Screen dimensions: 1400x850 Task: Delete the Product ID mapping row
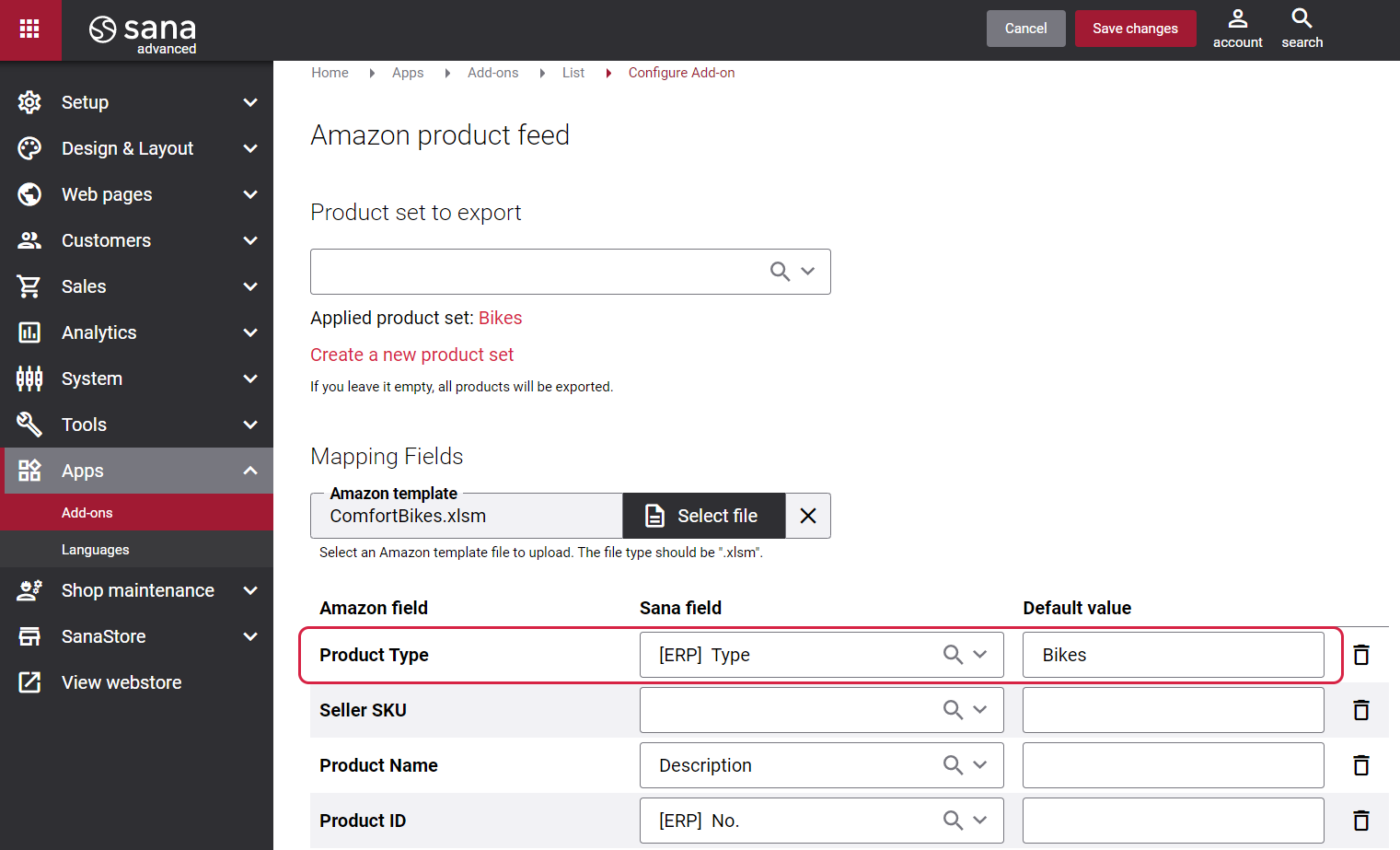(1361, 821)
